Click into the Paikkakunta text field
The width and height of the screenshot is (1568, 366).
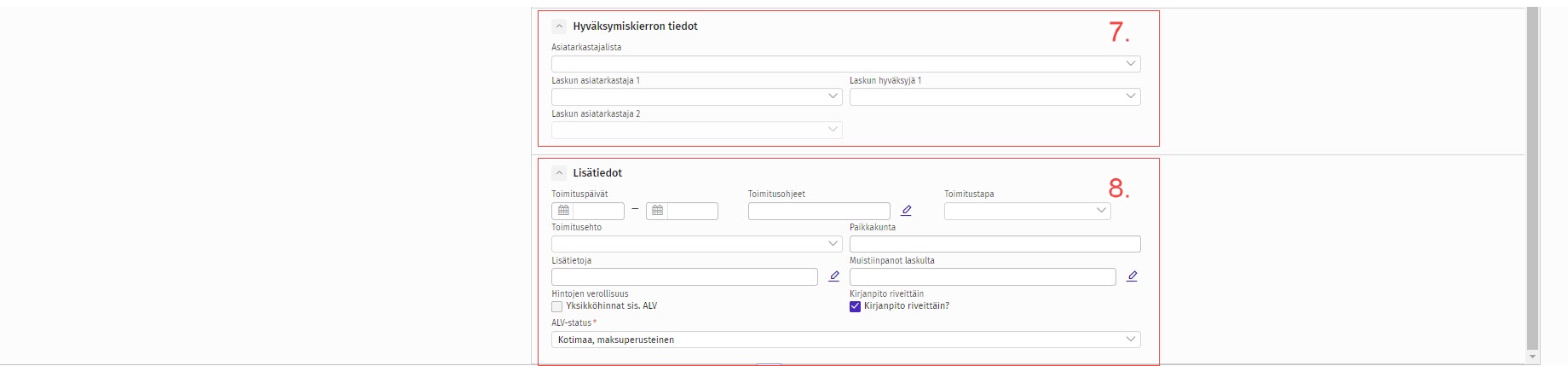click(x=994, y=244)
